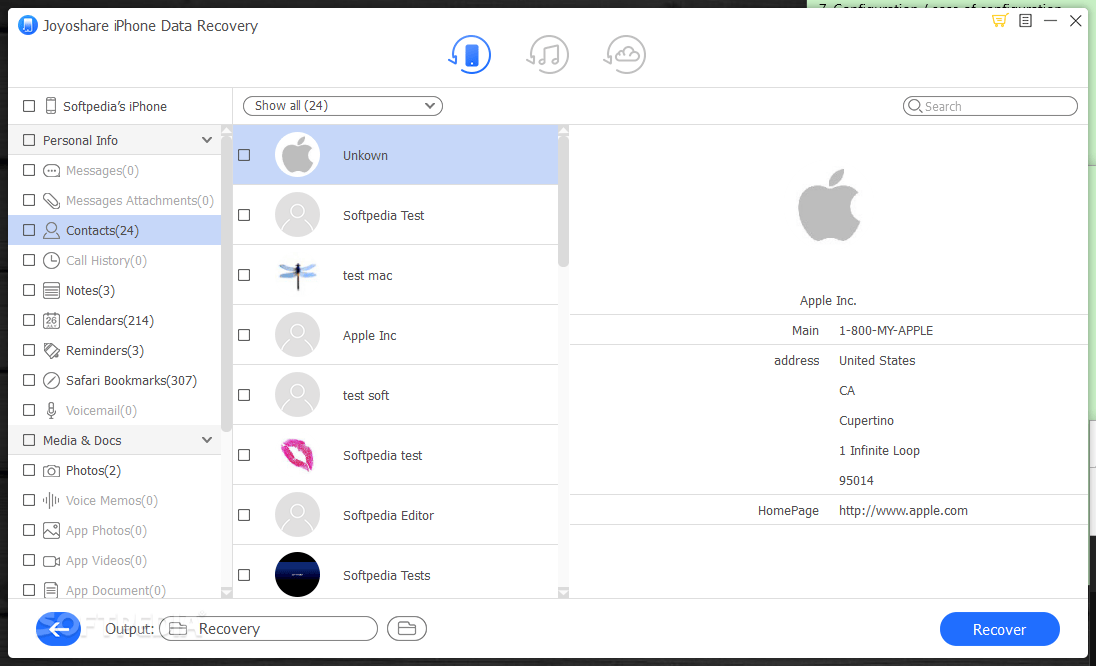Check the Softpedia Tests contact checkbox
Image resolution: width=1096 pixels, height=666 pixels.
click(244, 575)
